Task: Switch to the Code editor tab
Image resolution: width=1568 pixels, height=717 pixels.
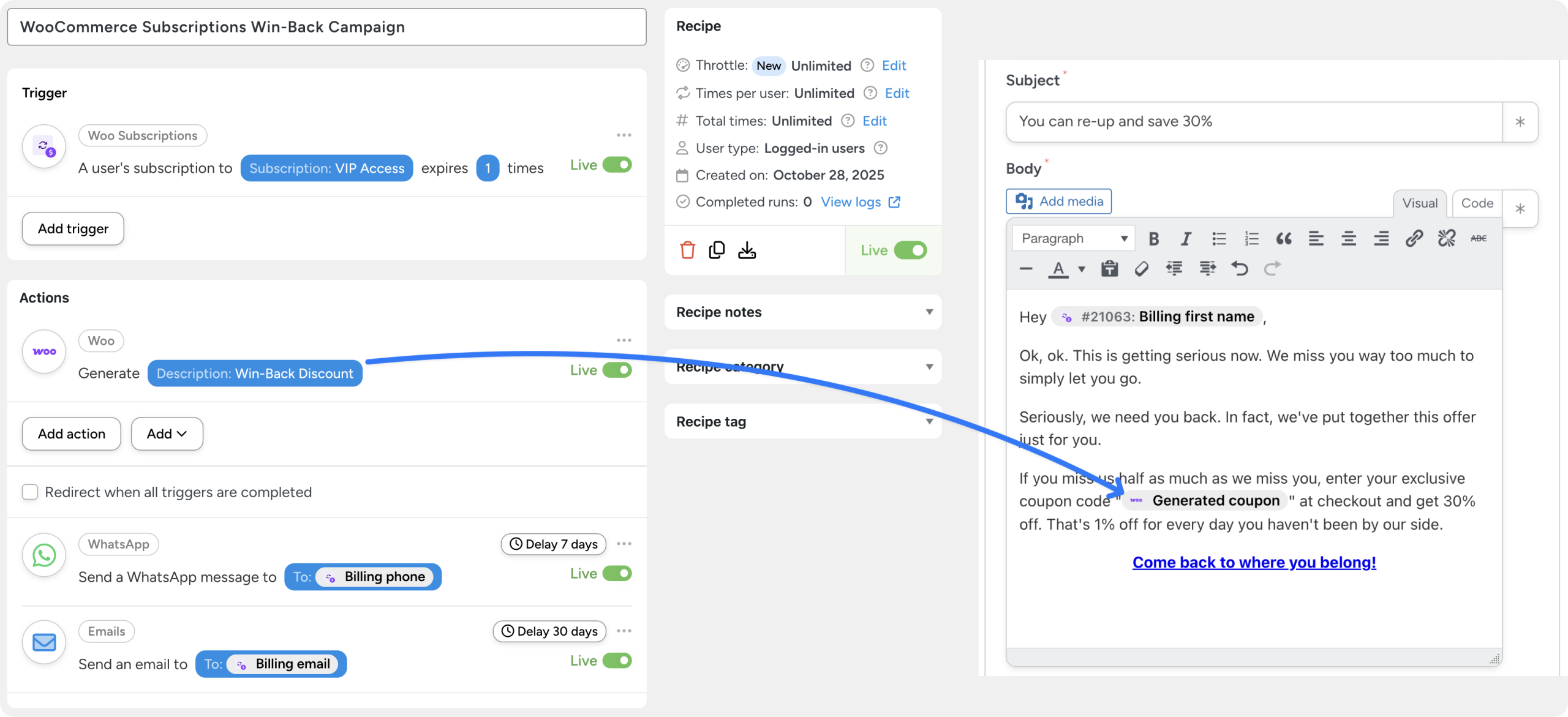Action: click(1477, 203)
